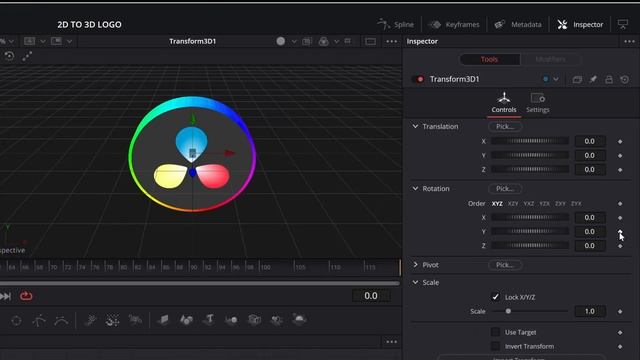
Task: Toggle the Lock X/Y/Z checkbox
Action: 496,297
